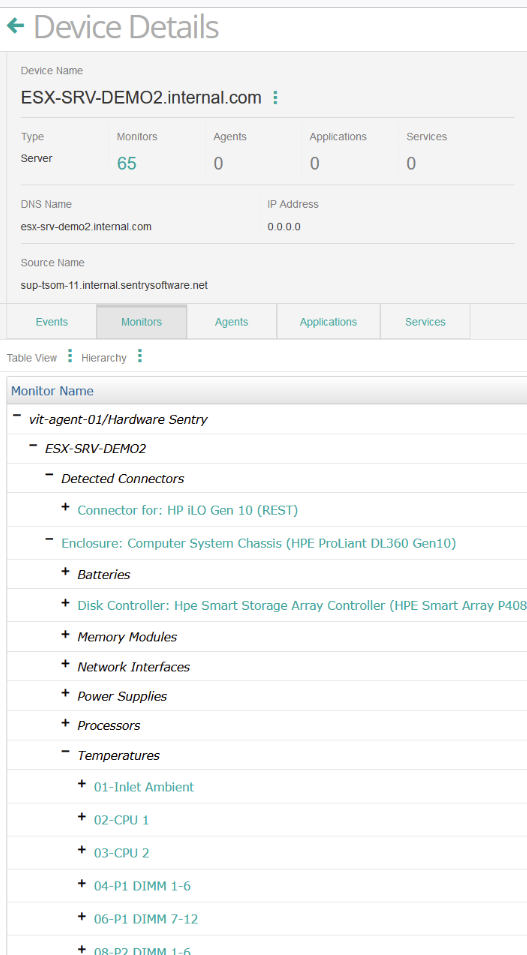Click the Agents count 0
Screen dimensions: 527x955
(218, 164)
